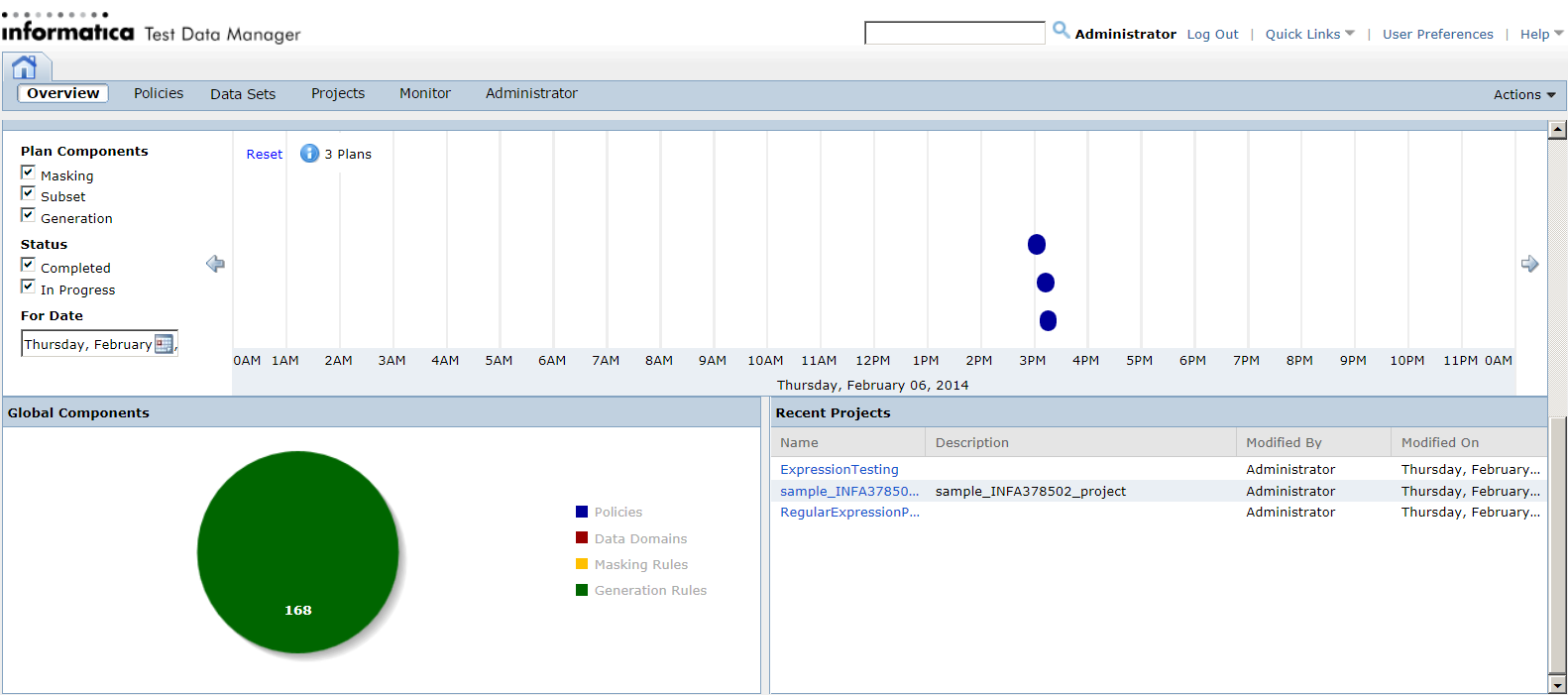
Task: Click the Log Out link
Action: pos(1212,34)
